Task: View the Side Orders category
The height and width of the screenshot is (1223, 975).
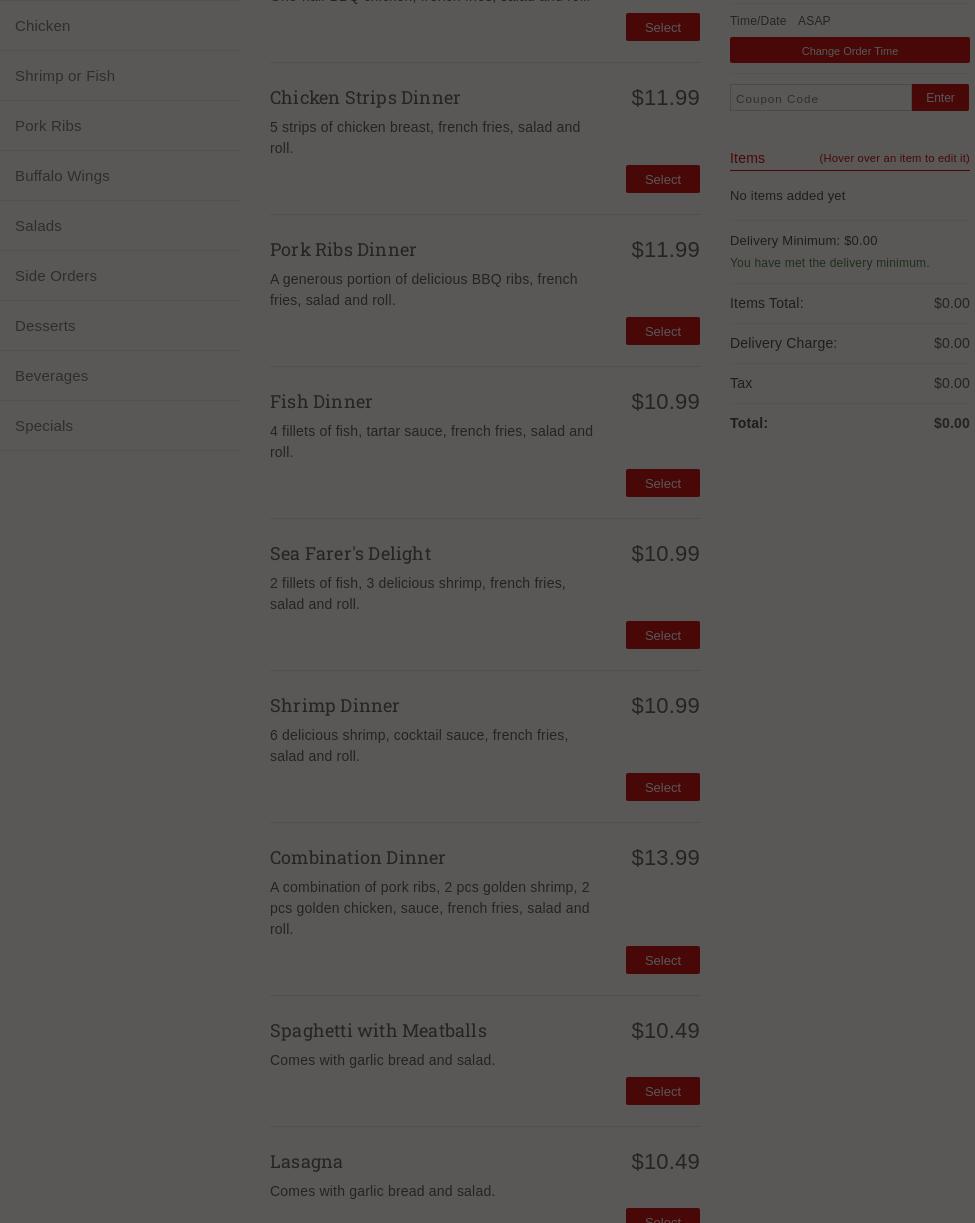Action: 56,276
